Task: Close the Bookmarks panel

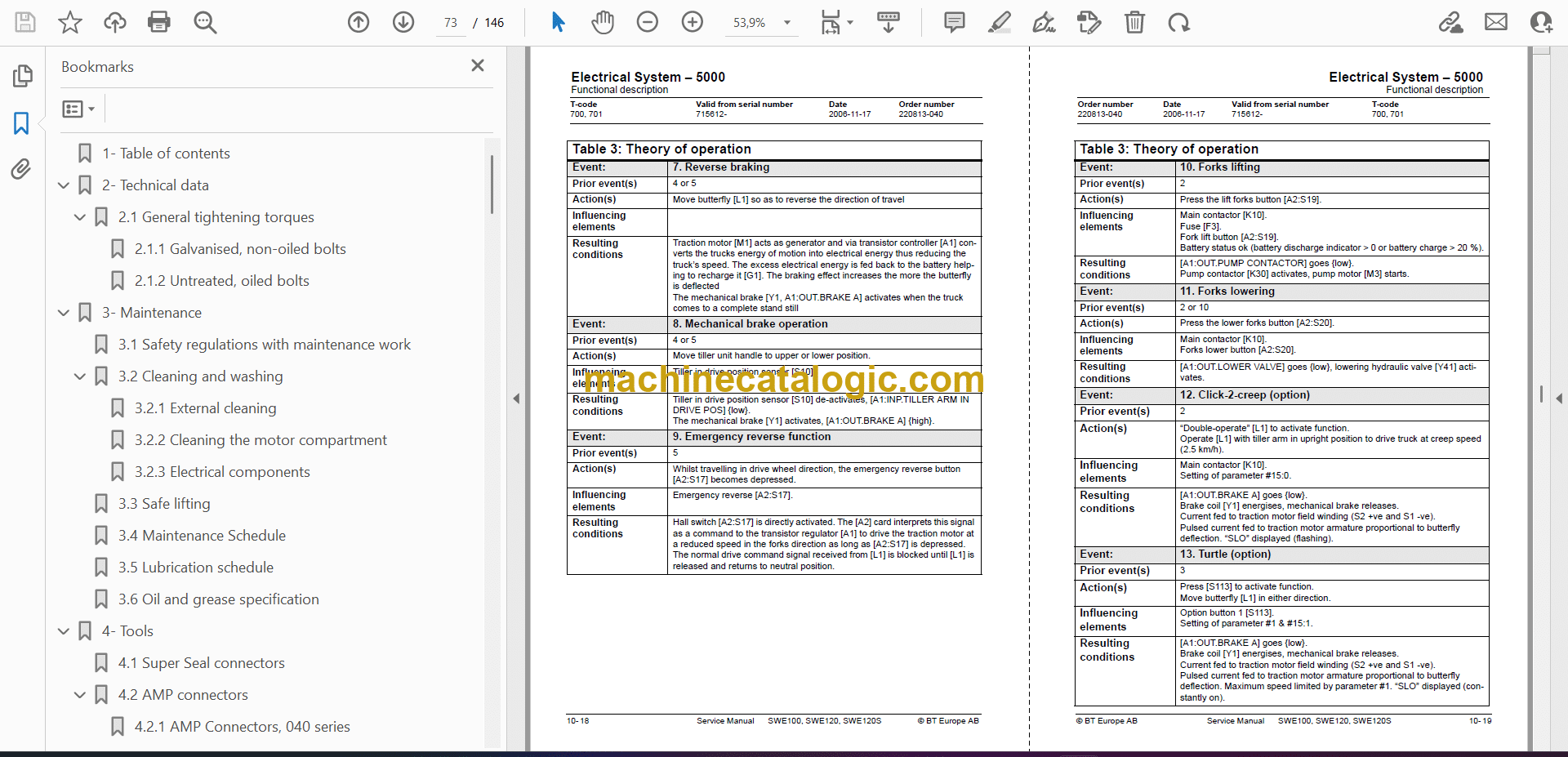Action: coord(478,65)
